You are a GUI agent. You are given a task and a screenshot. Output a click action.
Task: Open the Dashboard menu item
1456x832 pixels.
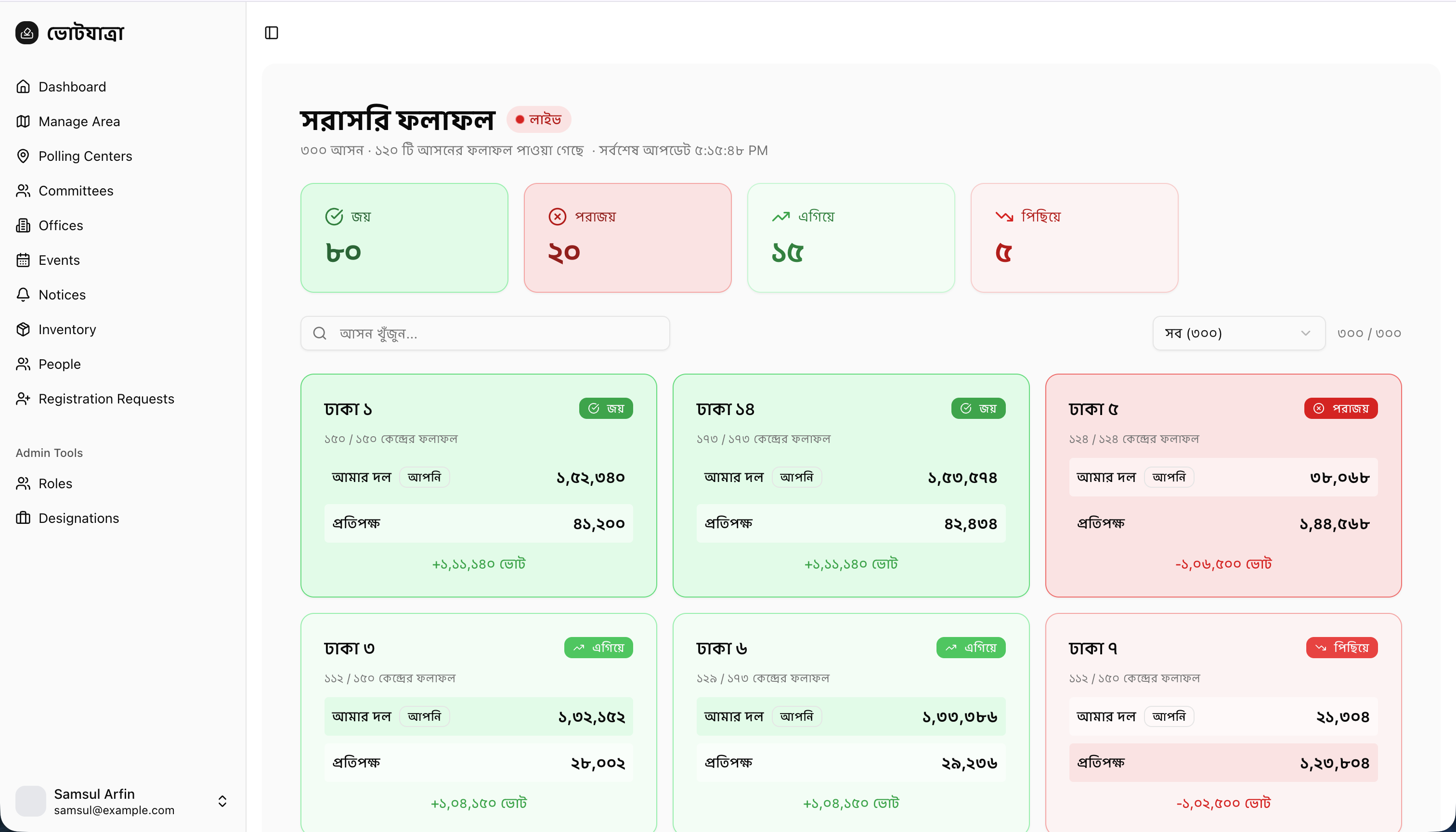[x=72, y=87]
